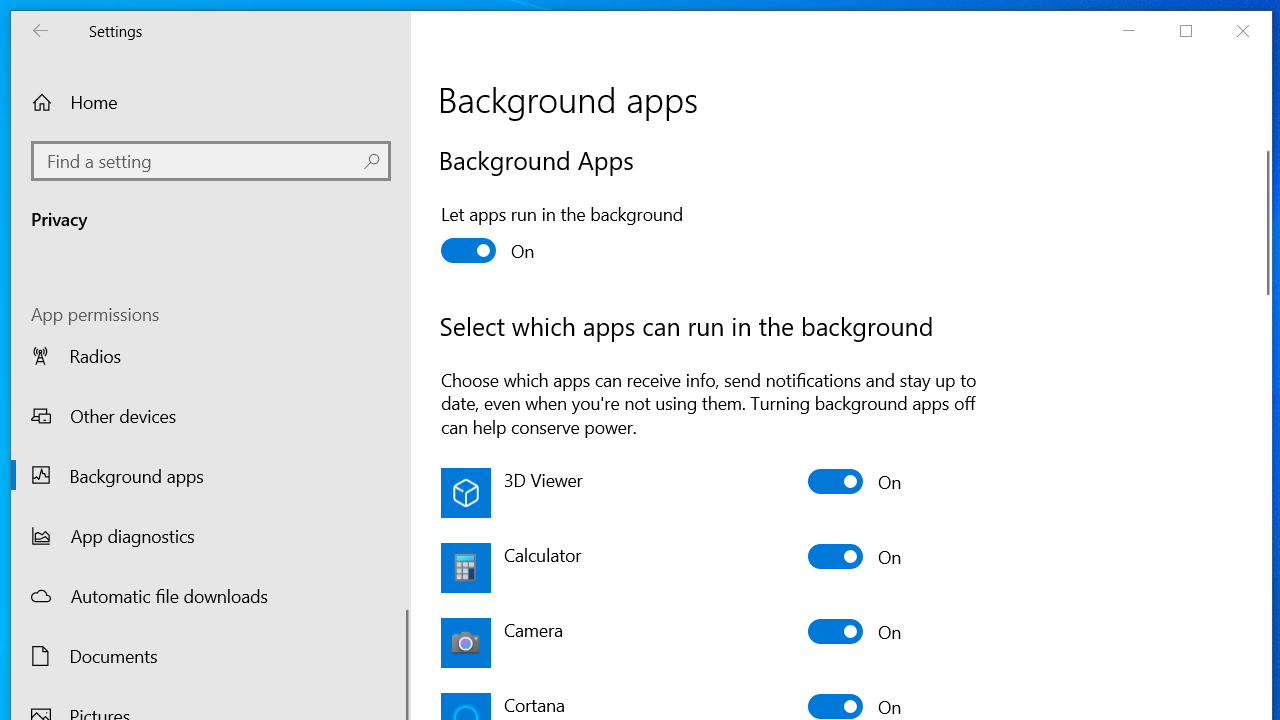Disable Cortana background toggle
This screenshot has height=720, width=1280.
[x=835, y=706]
